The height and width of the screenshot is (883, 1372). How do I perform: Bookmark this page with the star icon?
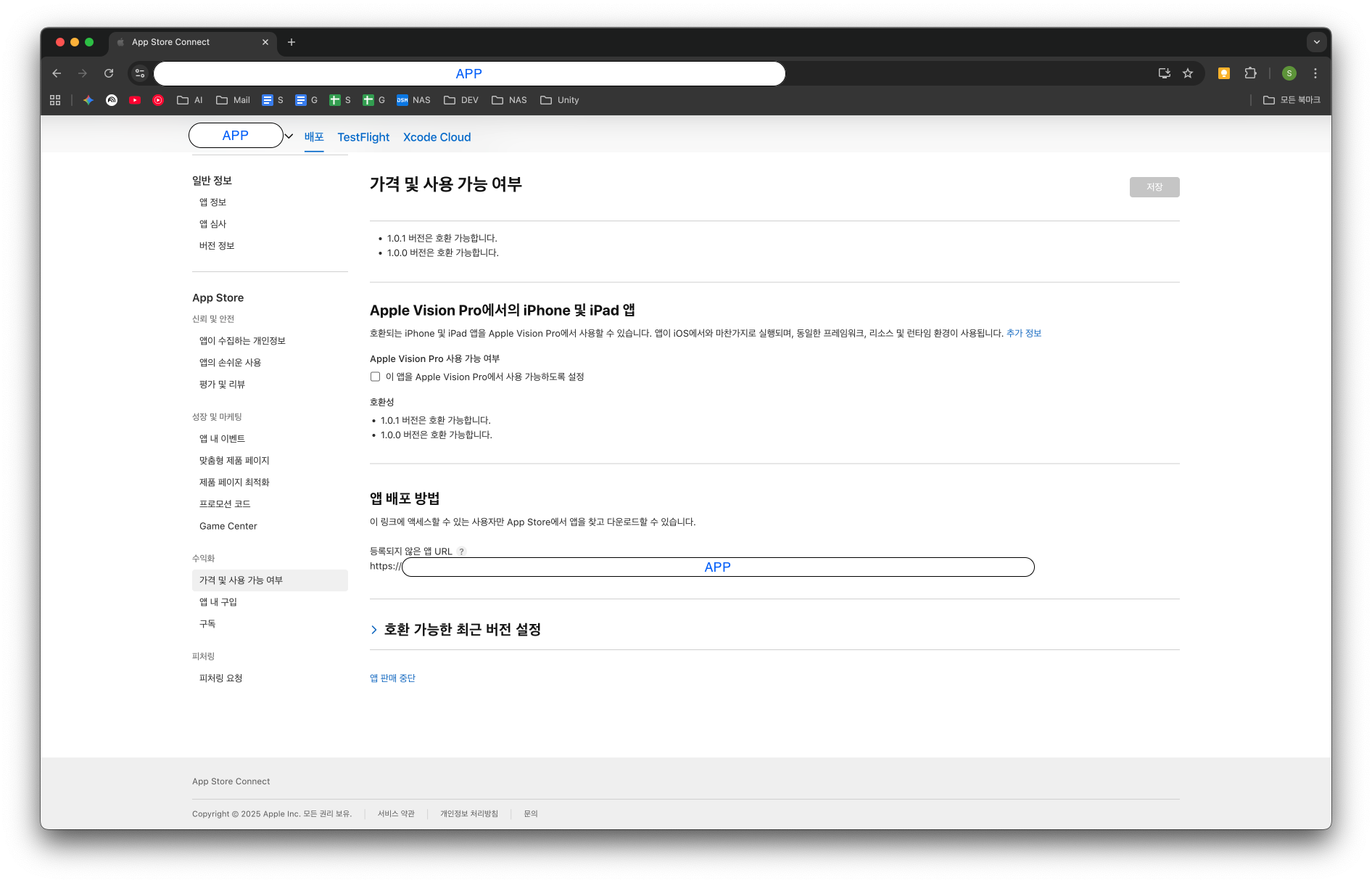tap(1188, 73)
